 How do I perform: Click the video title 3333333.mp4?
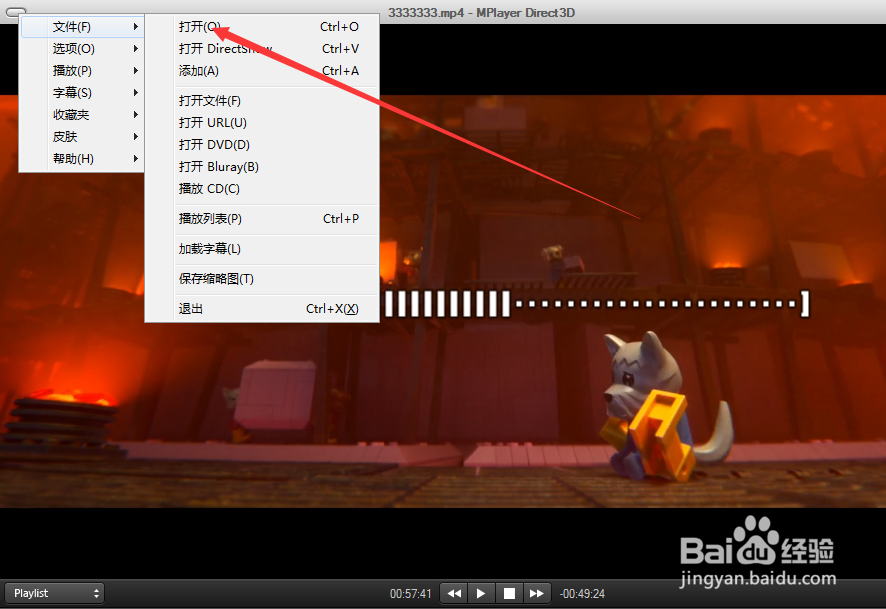pos(427,12)
